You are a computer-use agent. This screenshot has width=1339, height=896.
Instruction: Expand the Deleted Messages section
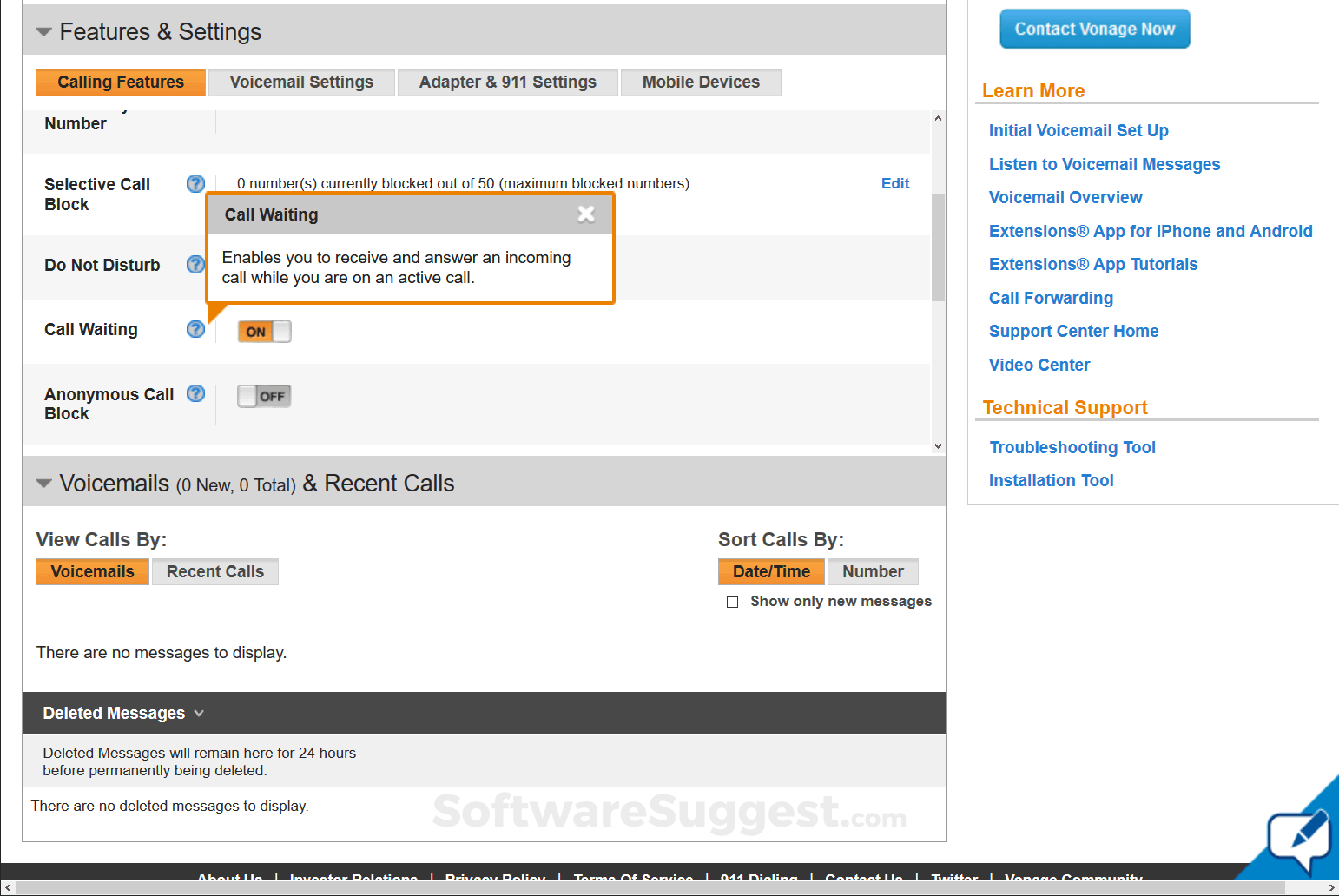[x=200, y=713]
